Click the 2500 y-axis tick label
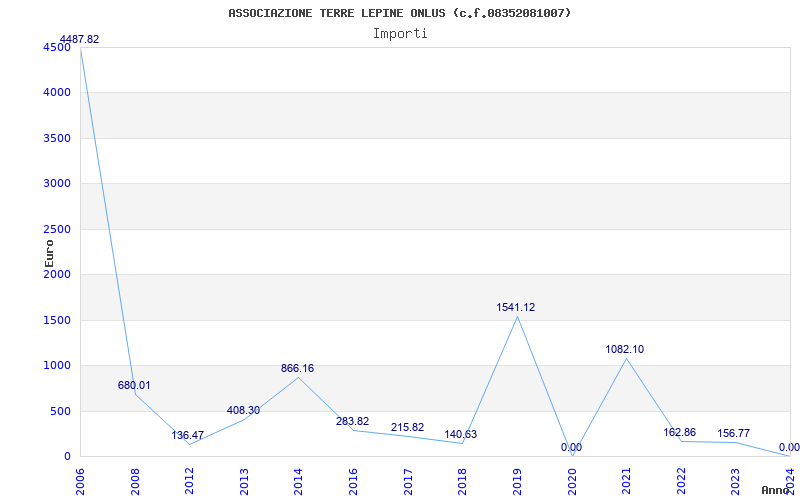Viewport: 800px width, 500px height. pos(57,230)
